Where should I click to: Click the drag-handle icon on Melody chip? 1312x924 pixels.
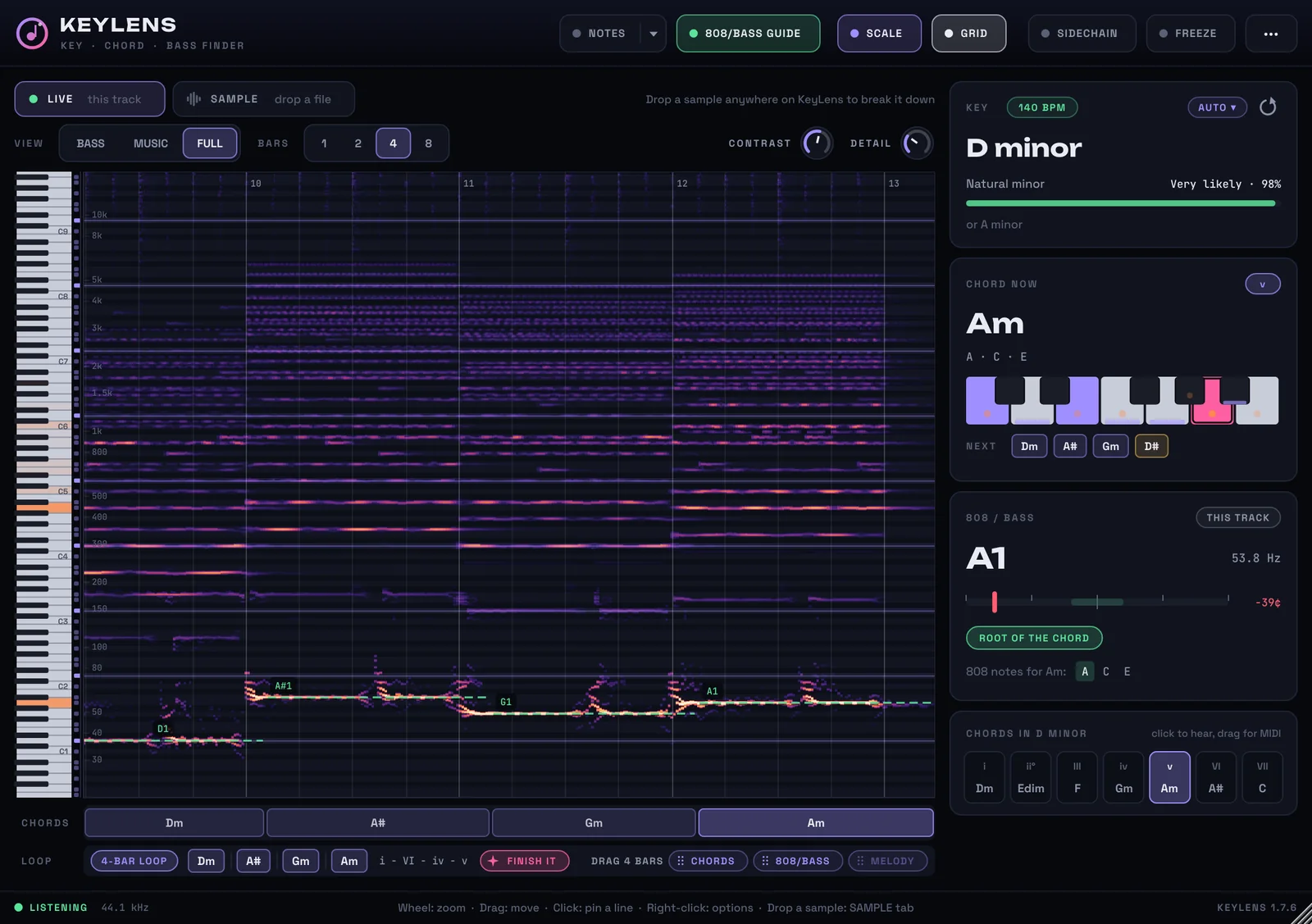[x=860, y=861]
